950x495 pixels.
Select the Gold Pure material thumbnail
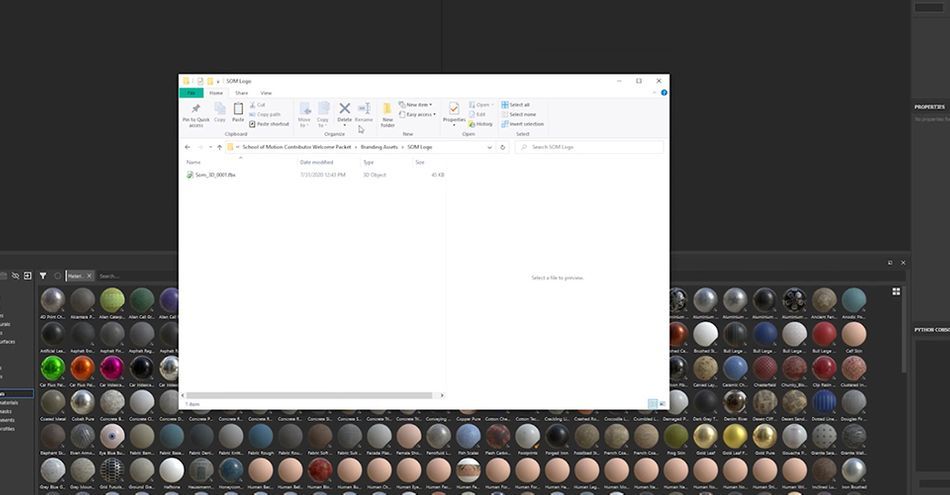[764, 439]
